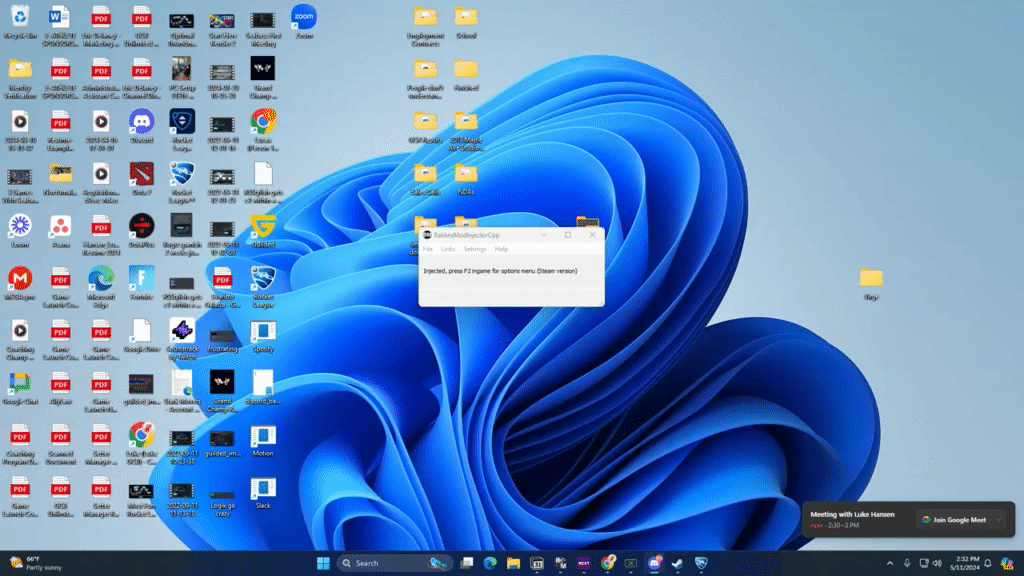The width and height of the screenshot is (1024, 576).
Task: Click the taskbar Search box
Action: pos(394,563)
